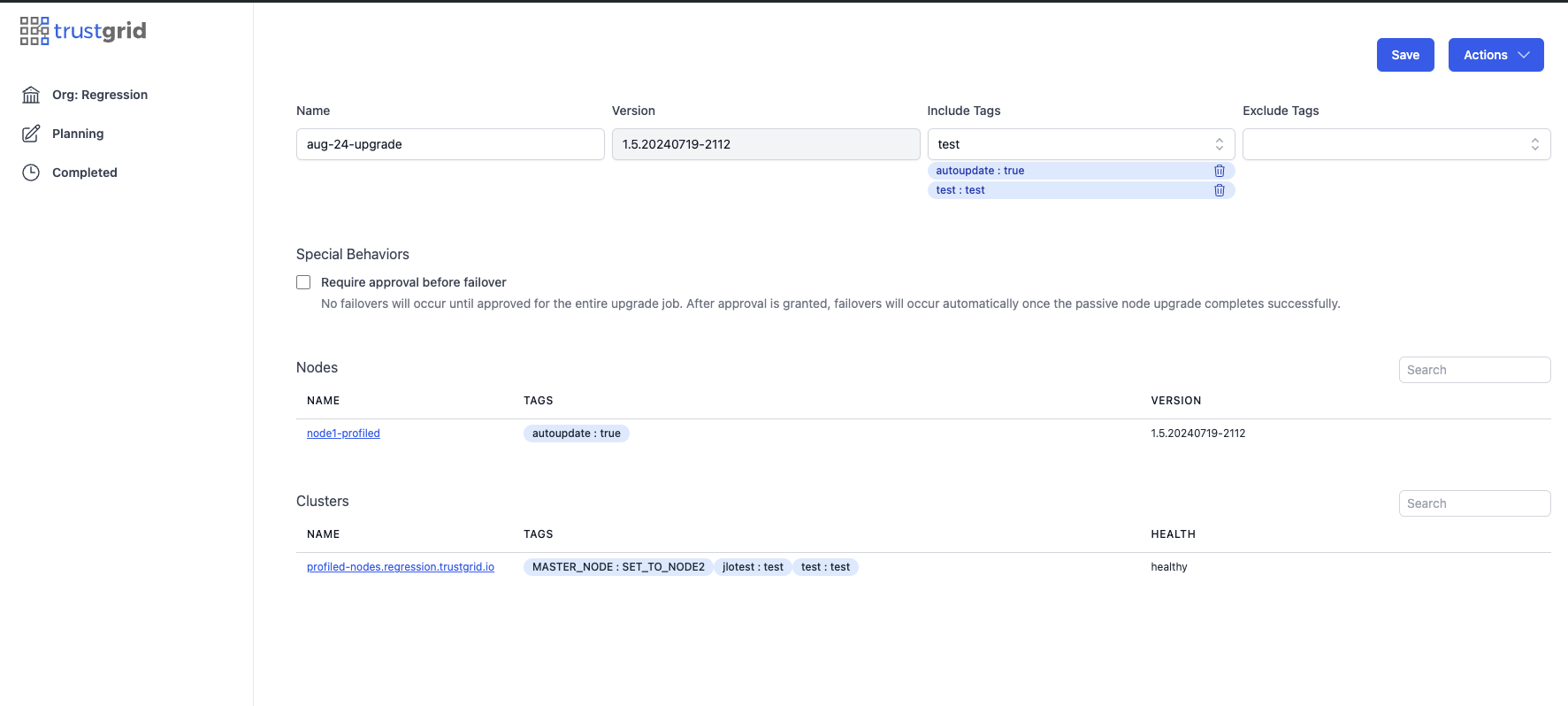The height and width of the screenshot is (706, 1568).
Task: Click the Version field
Action: pos(766,144)
